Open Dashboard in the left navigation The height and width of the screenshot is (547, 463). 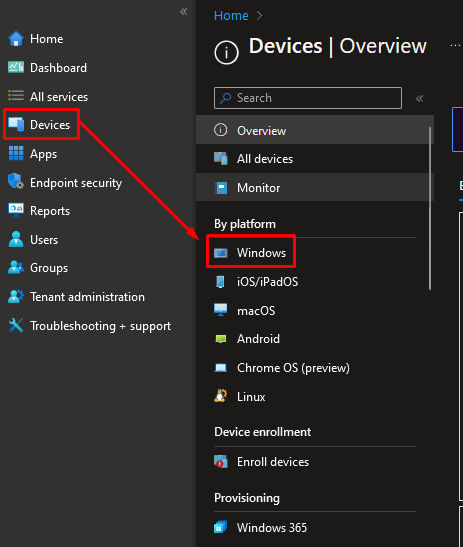(58, 68)
